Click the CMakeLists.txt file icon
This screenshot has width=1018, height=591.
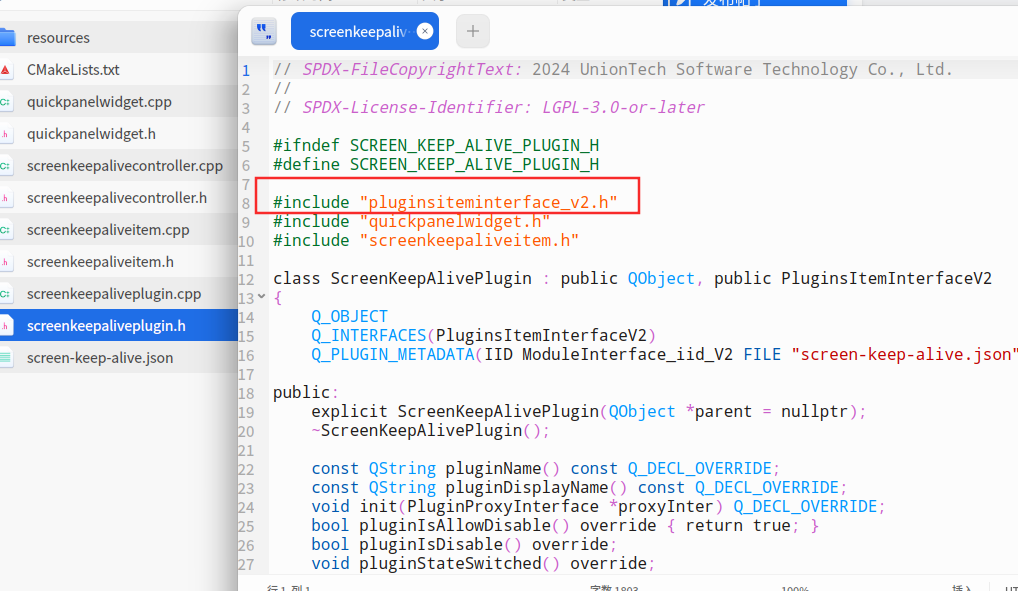tap(5, 69)
